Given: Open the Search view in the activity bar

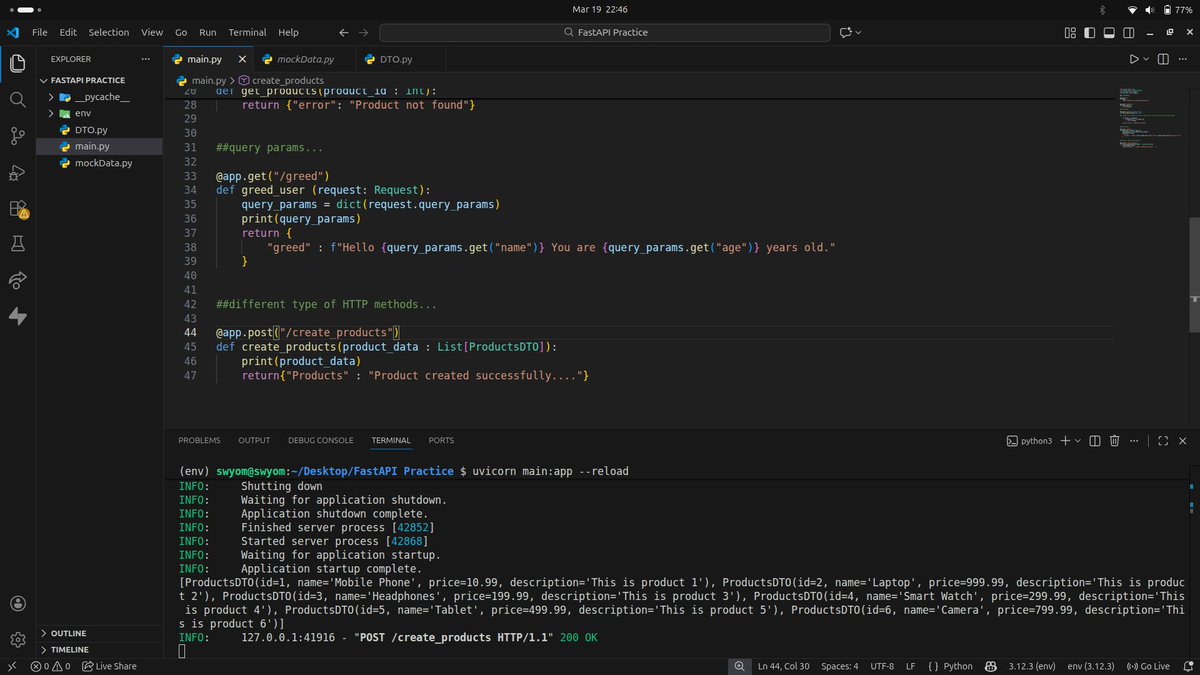Looking at the screenshot, I should coord(17,100).
